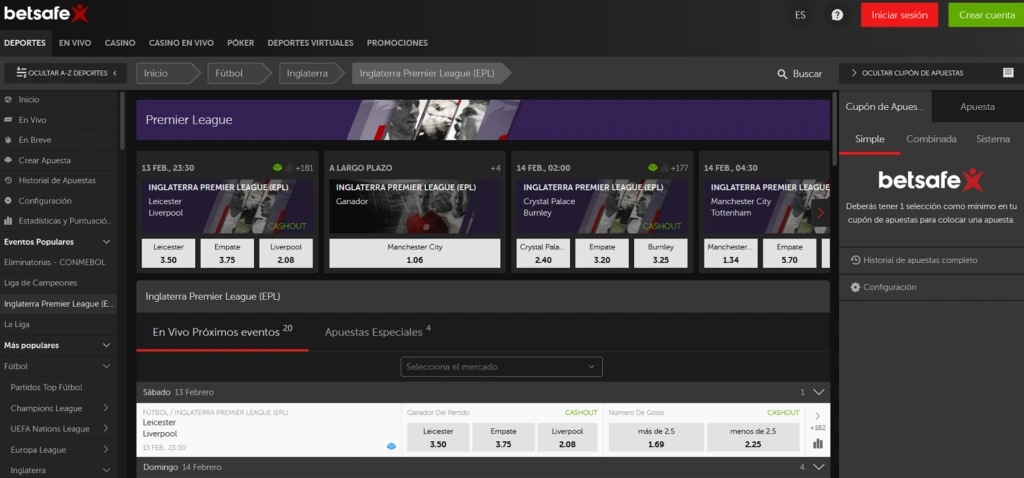Click the green cube icon on Crystal Palace card

652,168
